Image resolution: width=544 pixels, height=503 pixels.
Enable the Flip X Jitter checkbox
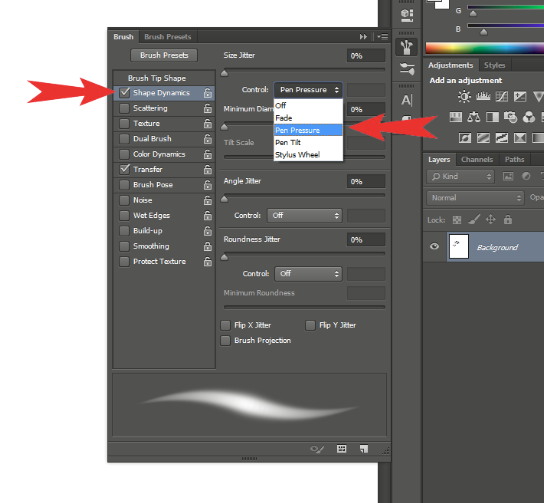(226, 325)
